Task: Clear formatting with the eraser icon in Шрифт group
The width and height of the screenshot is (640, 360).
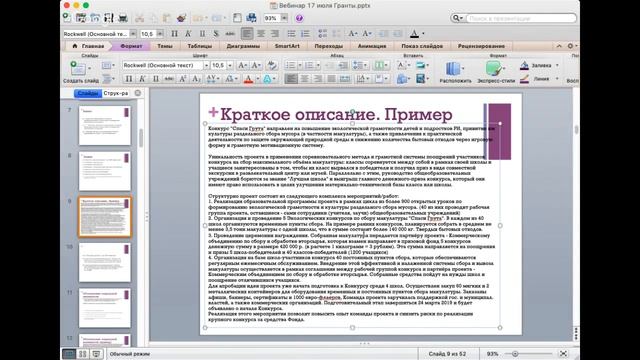Action: (x=271, y=65)
